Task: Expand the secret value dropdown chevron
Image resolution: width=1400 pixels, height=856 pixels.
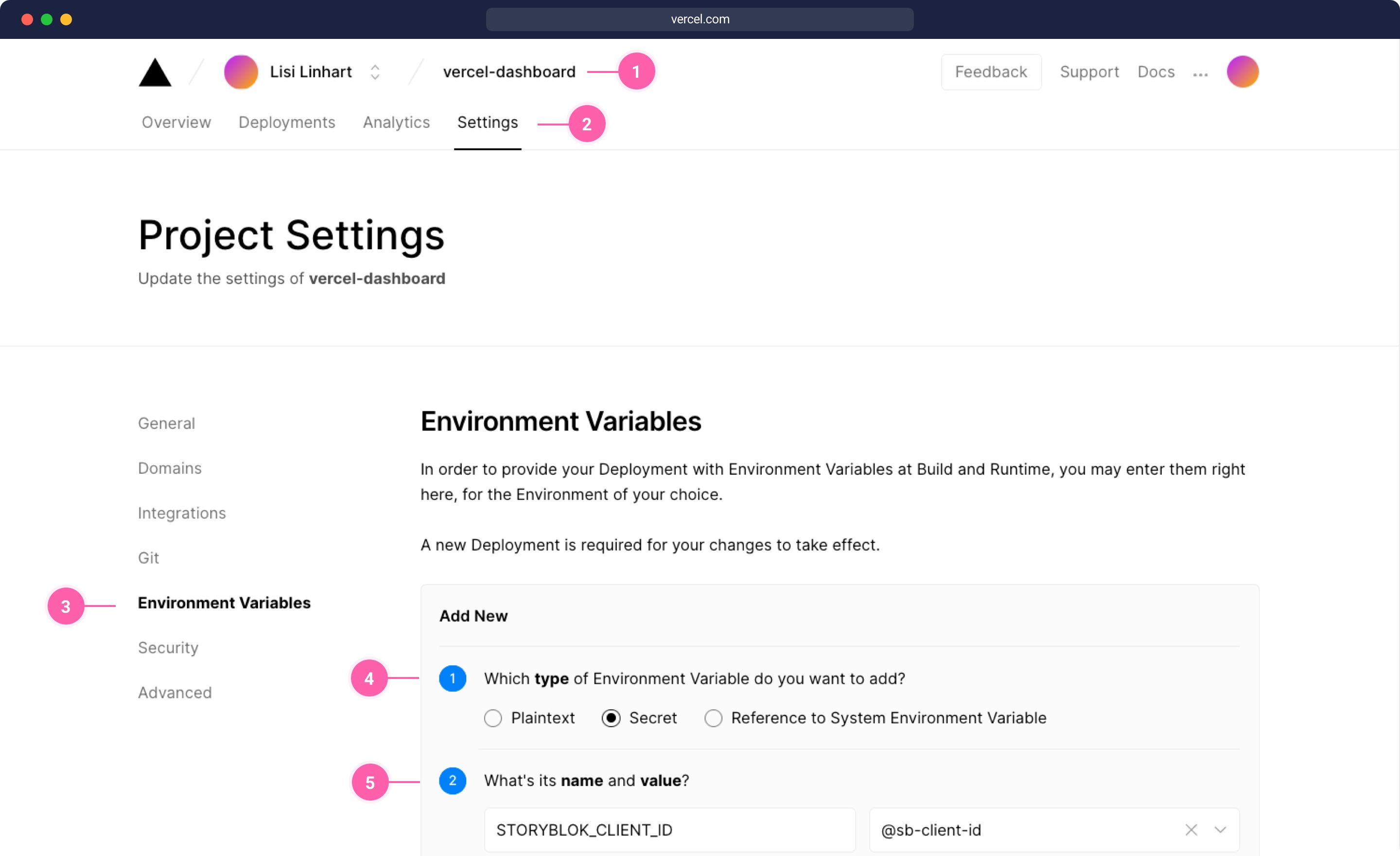Action: (x=1220, y=830)
